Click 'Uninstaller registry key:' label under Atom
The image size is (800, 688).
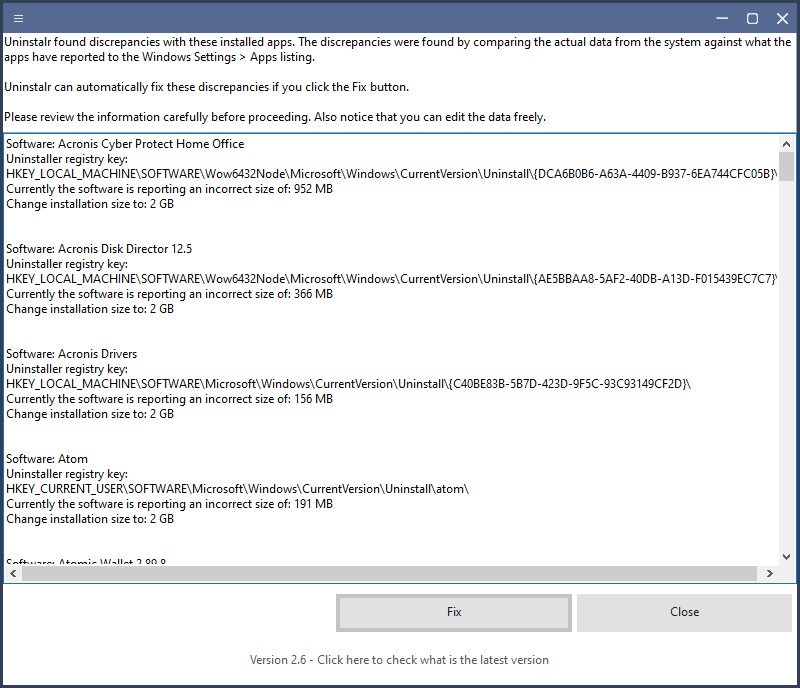pos(67,474)
